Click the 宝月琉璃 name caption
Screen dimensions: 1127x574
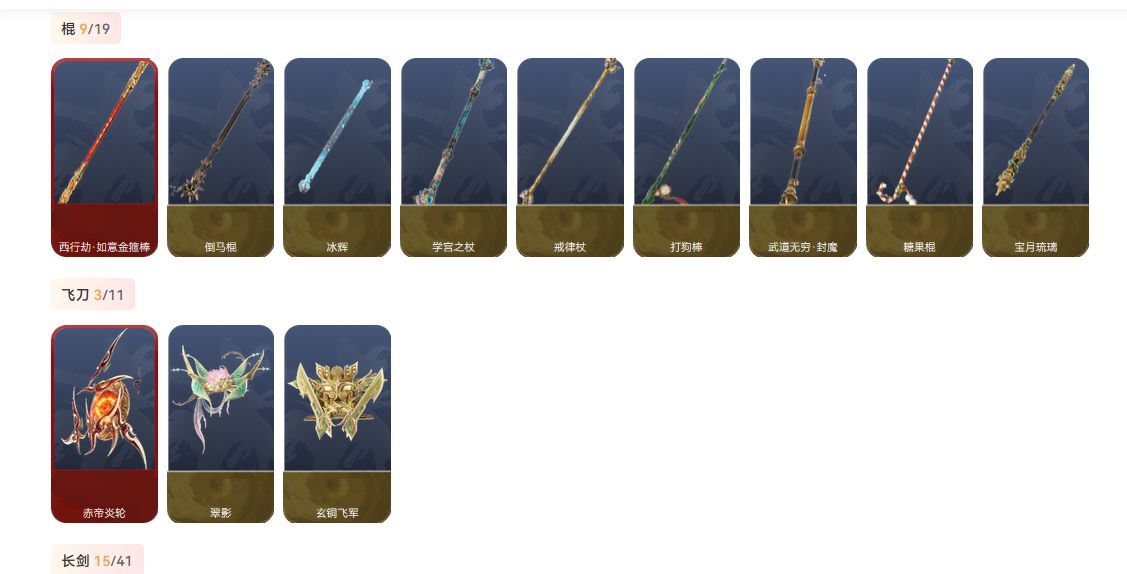point(1036,247)
